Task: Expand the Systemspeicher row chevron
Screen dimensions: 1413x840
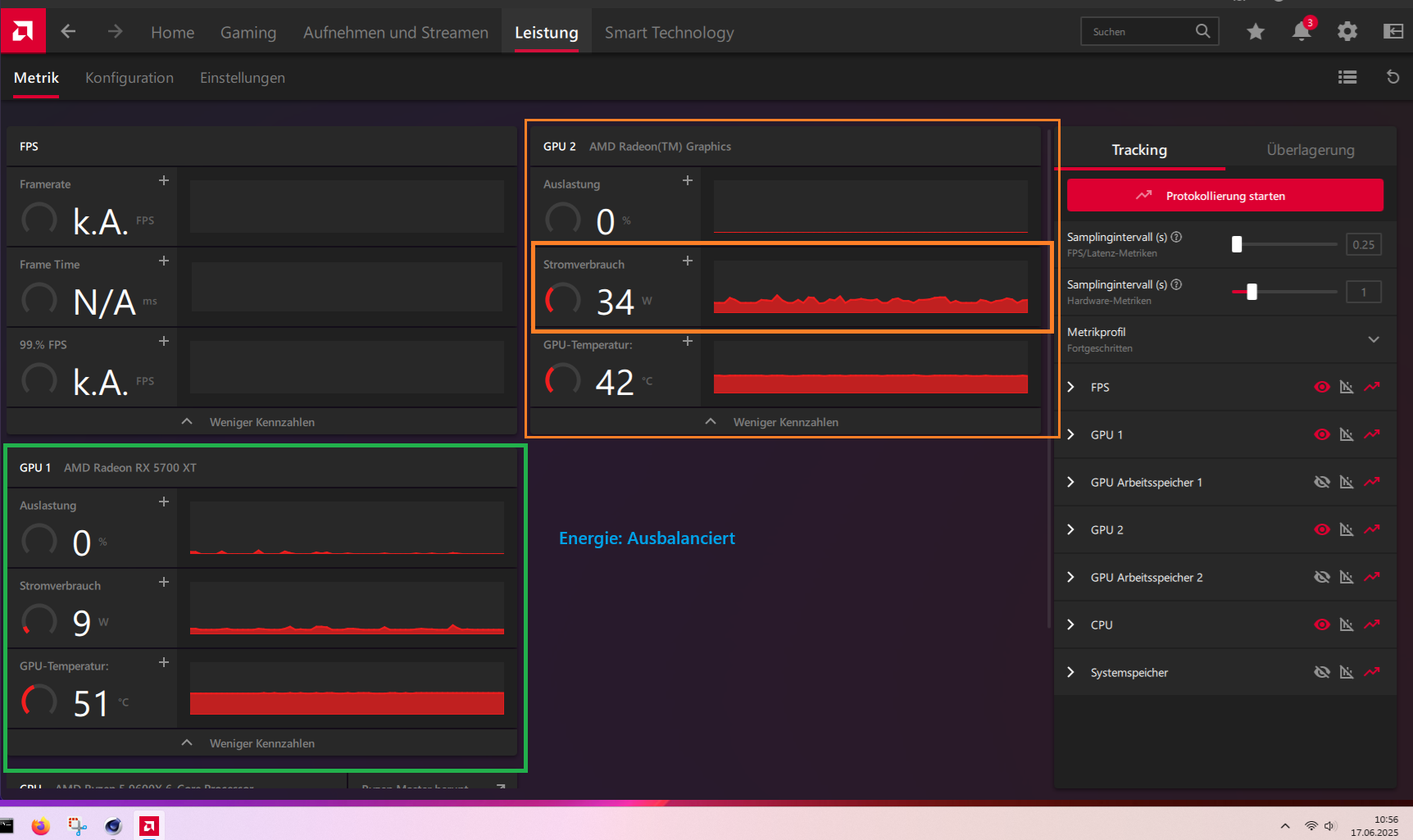Action: [x=1070, y=672]
